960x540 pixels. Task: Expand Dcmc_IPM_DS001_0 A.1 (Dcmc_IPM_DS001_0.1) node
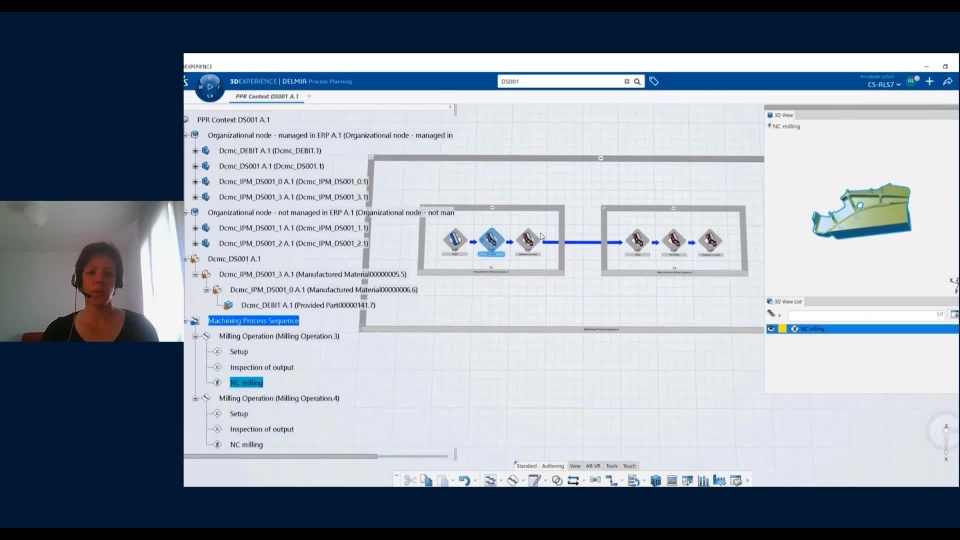195,181
